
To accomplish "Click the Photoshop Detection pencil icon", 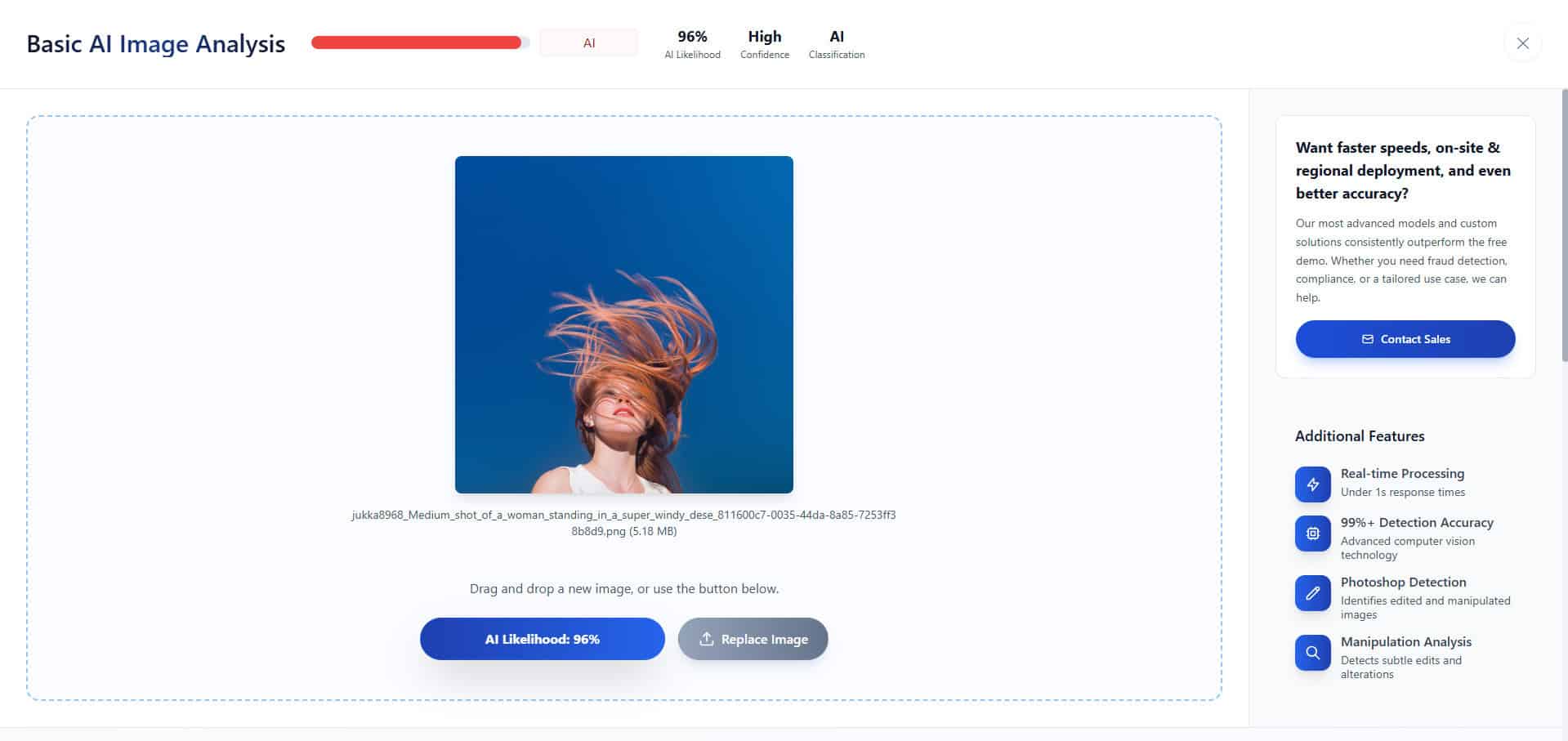I will [1312, 593].
